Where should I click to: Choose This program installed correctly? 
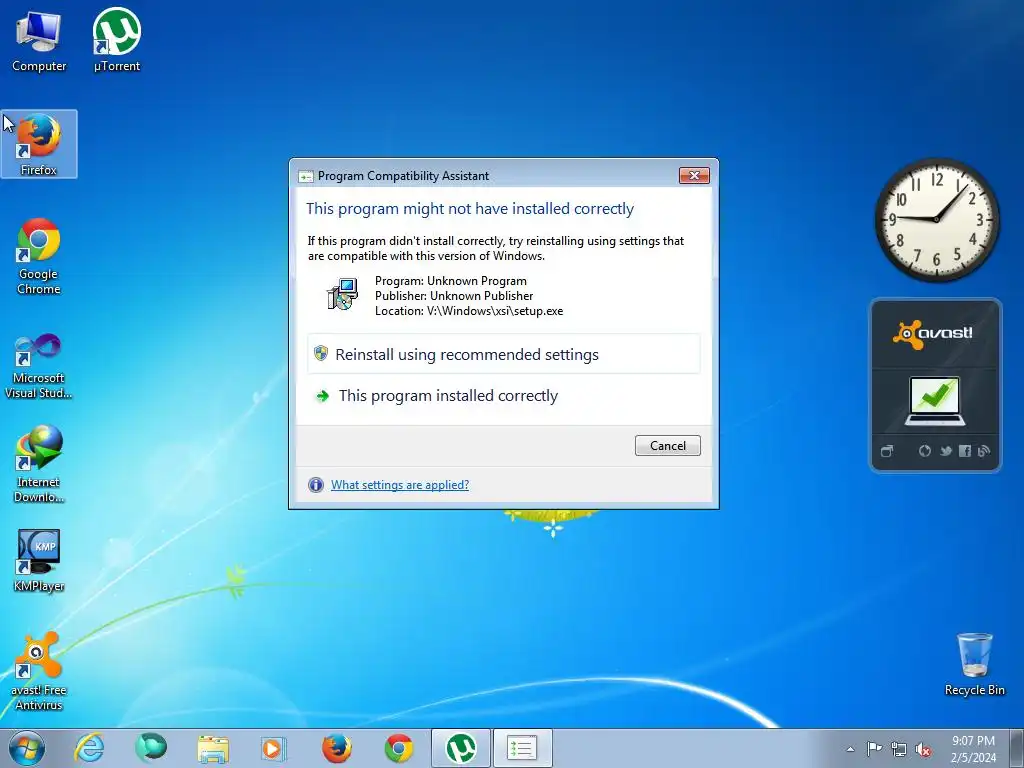(x=504, y=396)
